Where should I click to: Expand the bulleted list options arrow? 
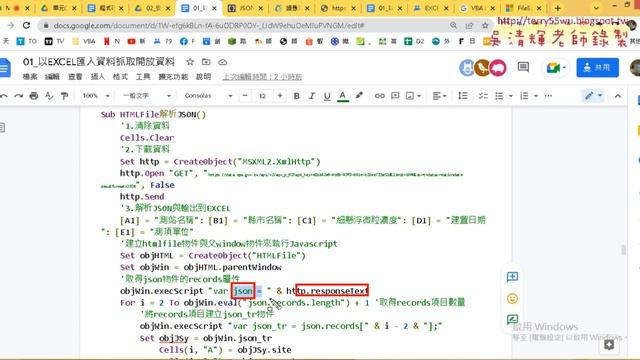511,96
